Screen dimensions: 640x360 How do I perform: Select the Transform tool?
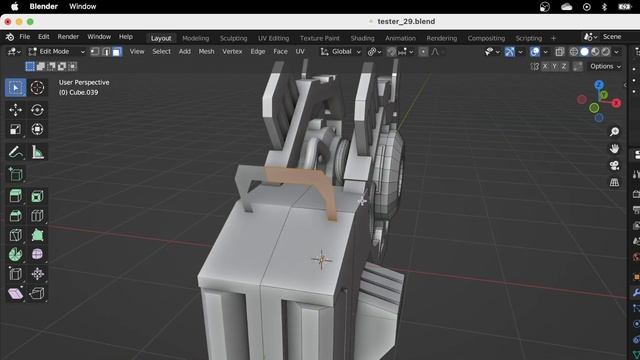coord(37,129)
